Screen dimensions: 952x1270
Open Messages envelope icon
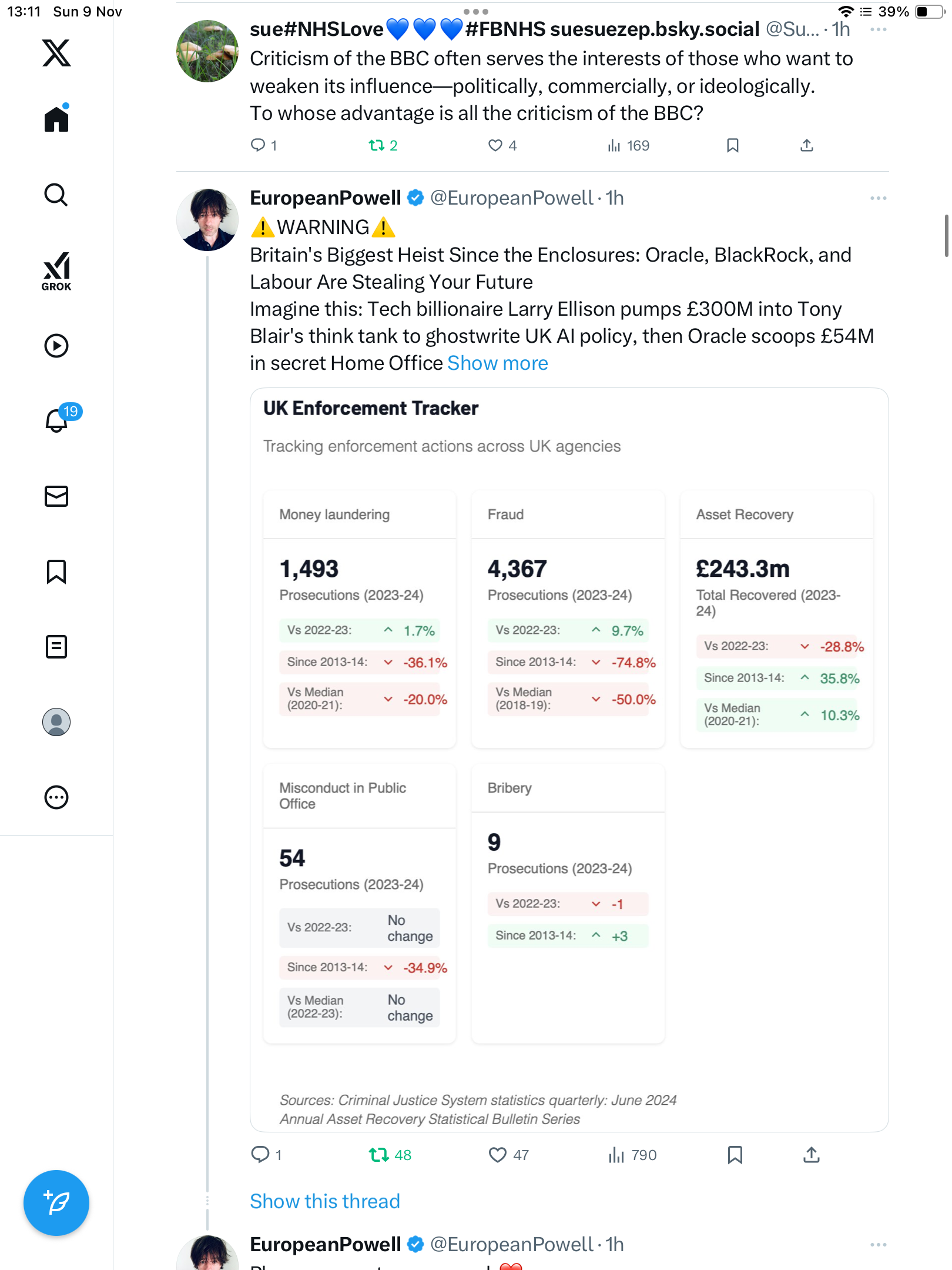coord(56,496)
